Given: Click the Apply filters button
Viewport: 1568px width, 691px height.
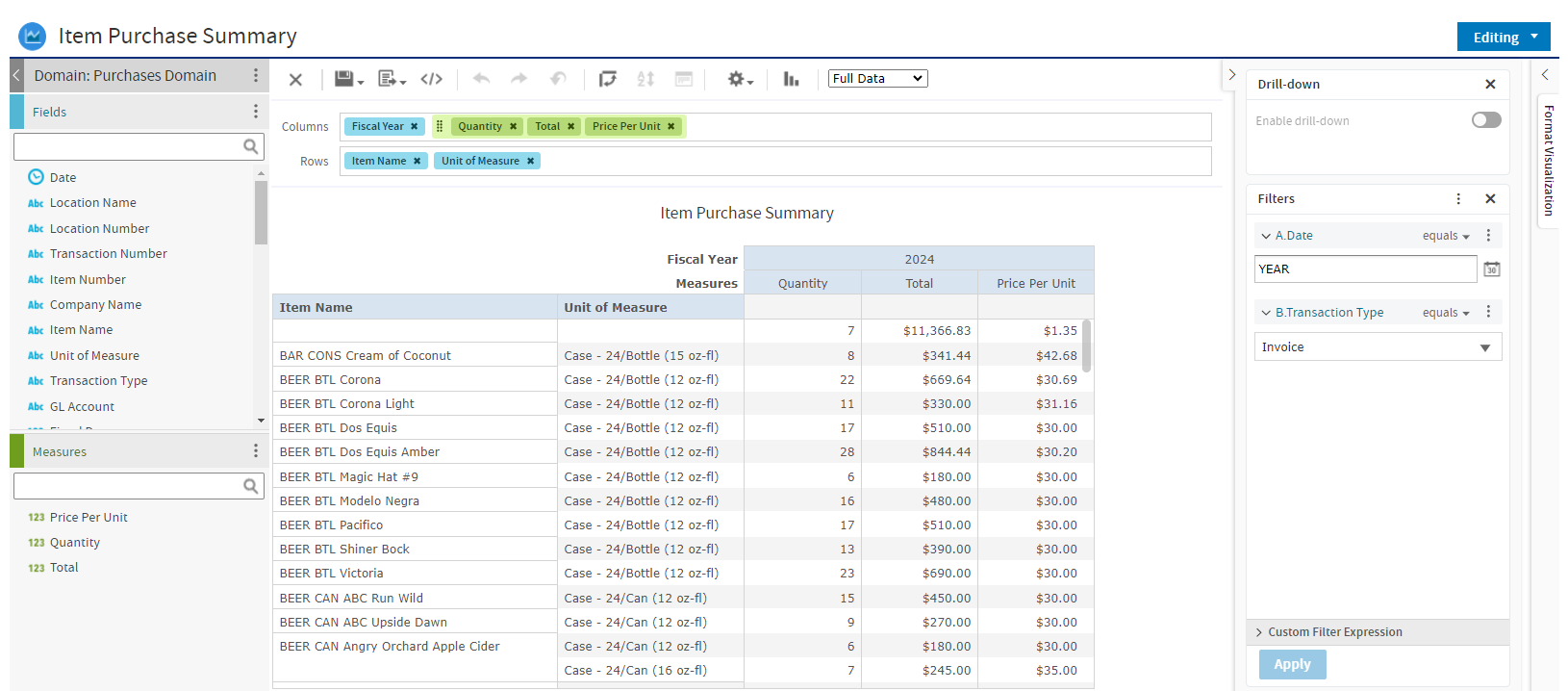Looking at the screenshot, I should [x=1292, y=664].
